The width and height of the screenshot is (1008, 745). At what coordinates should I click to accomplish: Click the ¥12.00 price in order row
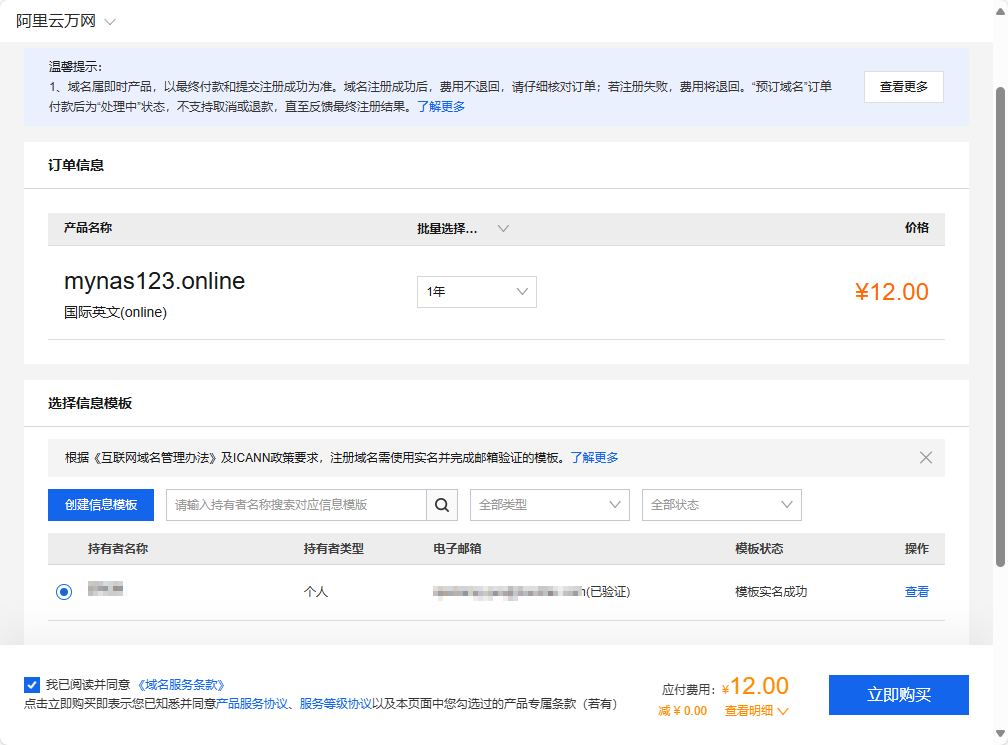tap(891, 292)
